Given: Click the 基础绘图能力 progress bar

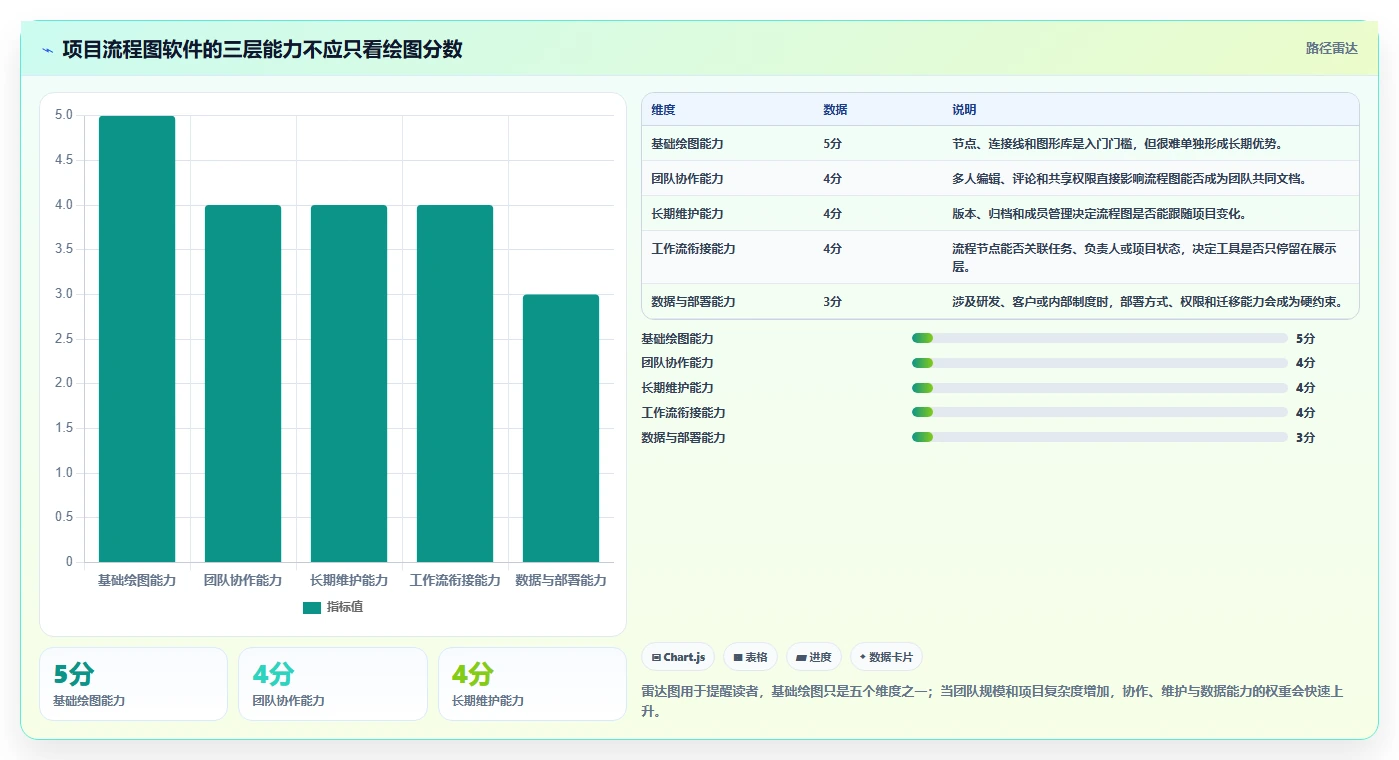Looking at the screenshot, I should pos(1100,338).
